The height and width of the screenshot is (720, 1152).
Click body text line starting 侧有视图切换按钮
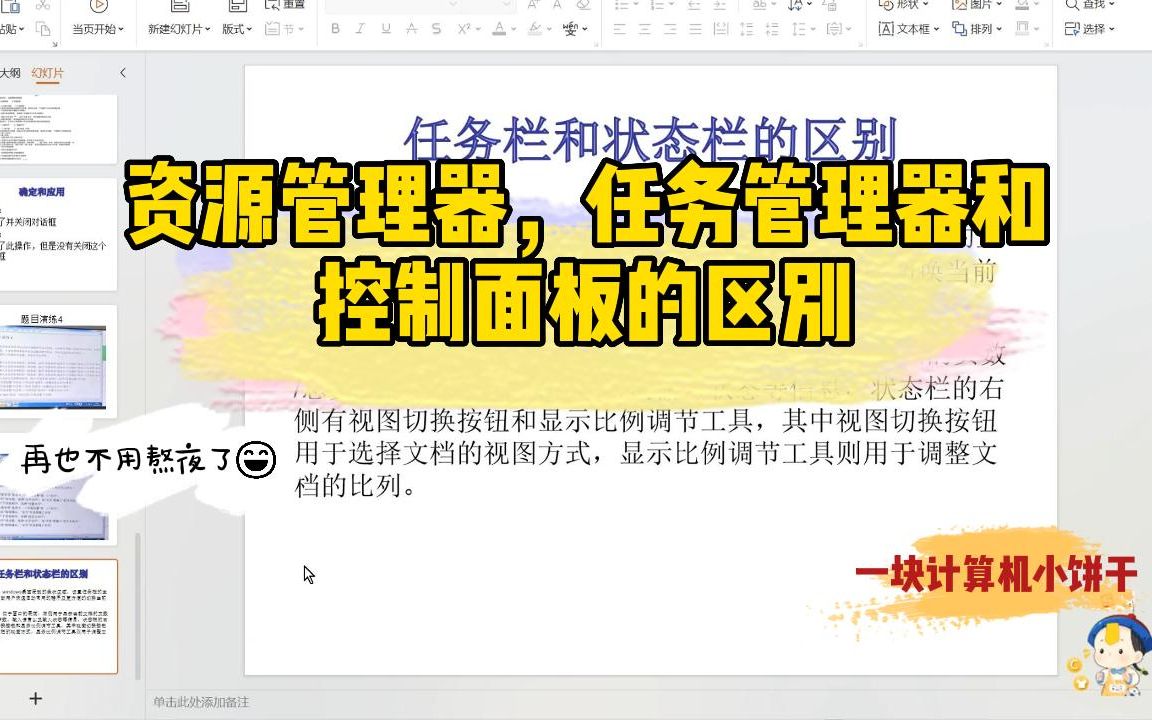646,421
